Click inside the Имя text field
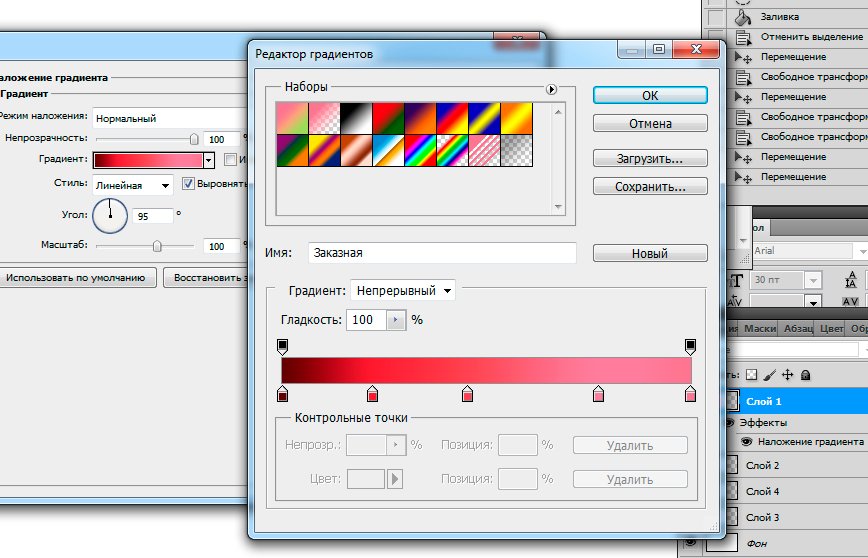Viewport: 868px width, 558px height. click(x=441, y=254)
